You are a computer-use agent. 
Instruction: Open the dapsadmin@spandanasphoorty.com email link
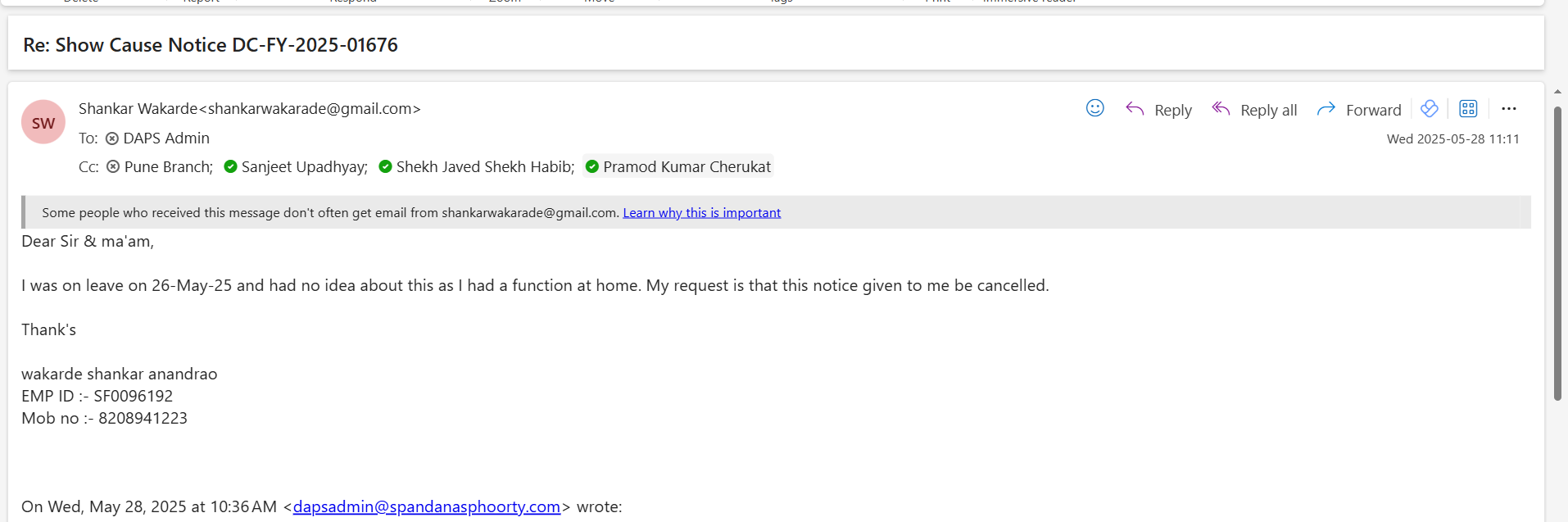click(426, 506)
